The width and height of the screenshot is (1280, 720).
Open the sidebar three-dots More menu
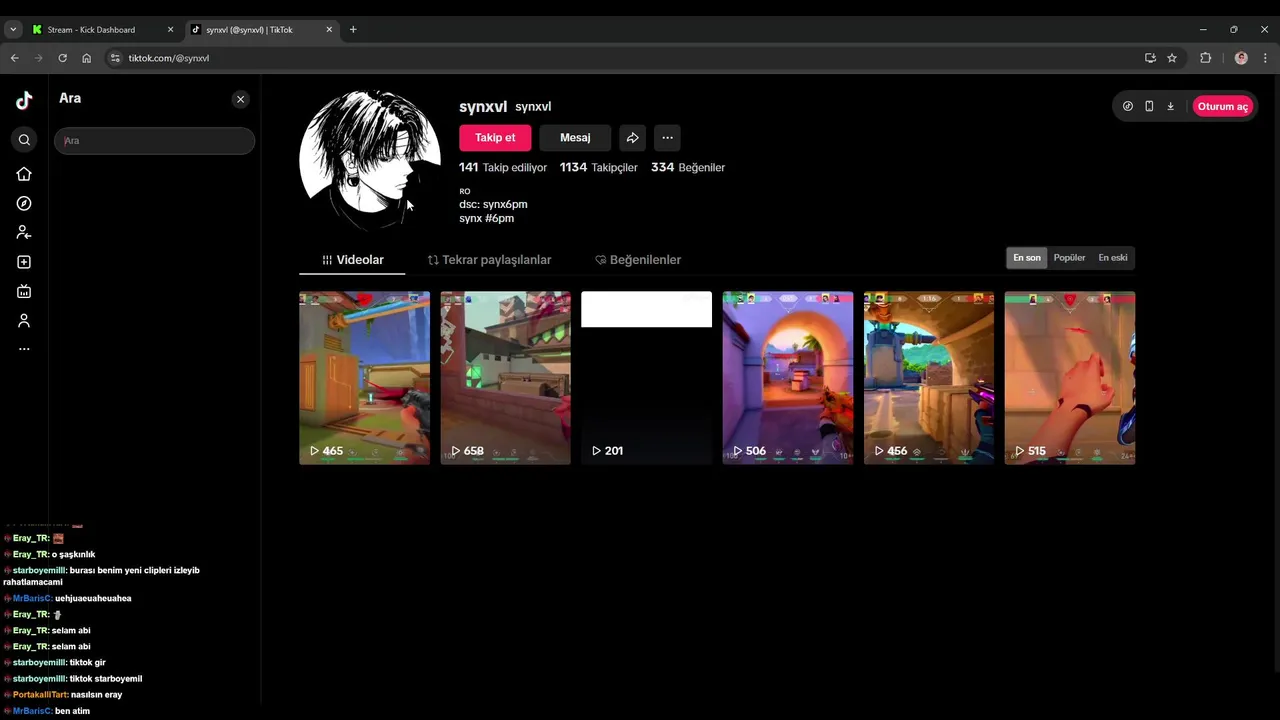[x=24, y=349]
